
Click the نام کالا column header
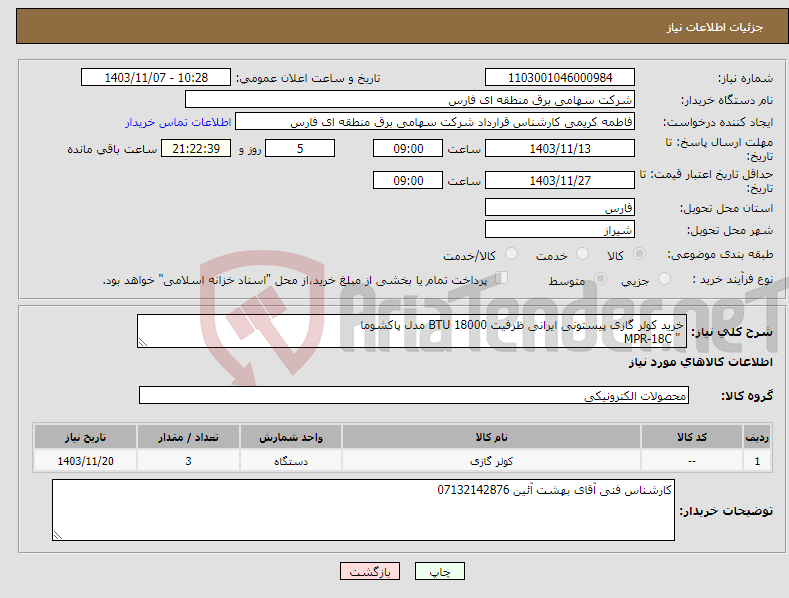coord(491,437)
